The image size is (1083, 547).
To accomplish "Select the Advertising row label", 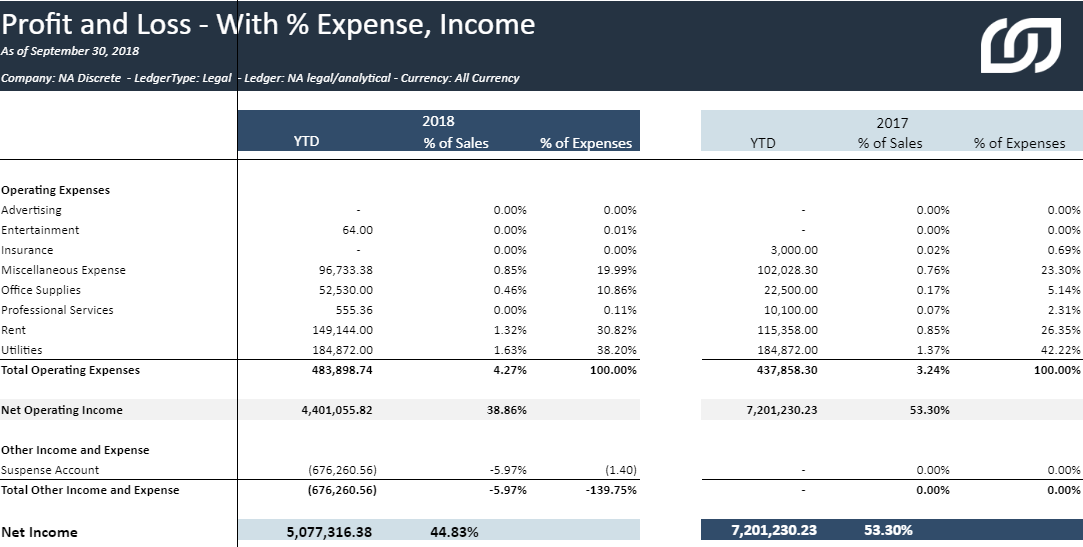I will click(x=31, y=210).
